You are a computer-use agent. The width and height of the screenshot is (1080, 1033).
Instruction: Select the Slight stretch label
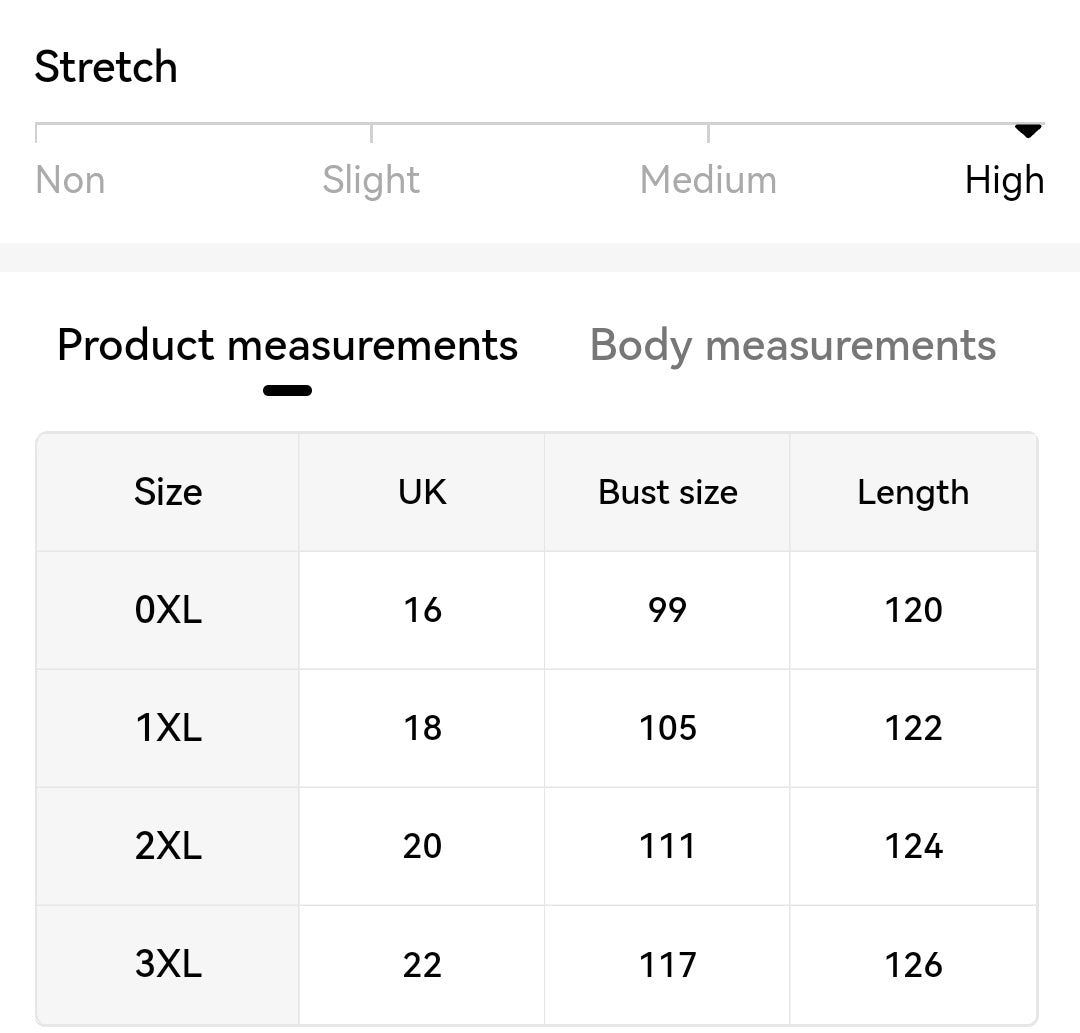pyautogui.click(x=371, y=180)
